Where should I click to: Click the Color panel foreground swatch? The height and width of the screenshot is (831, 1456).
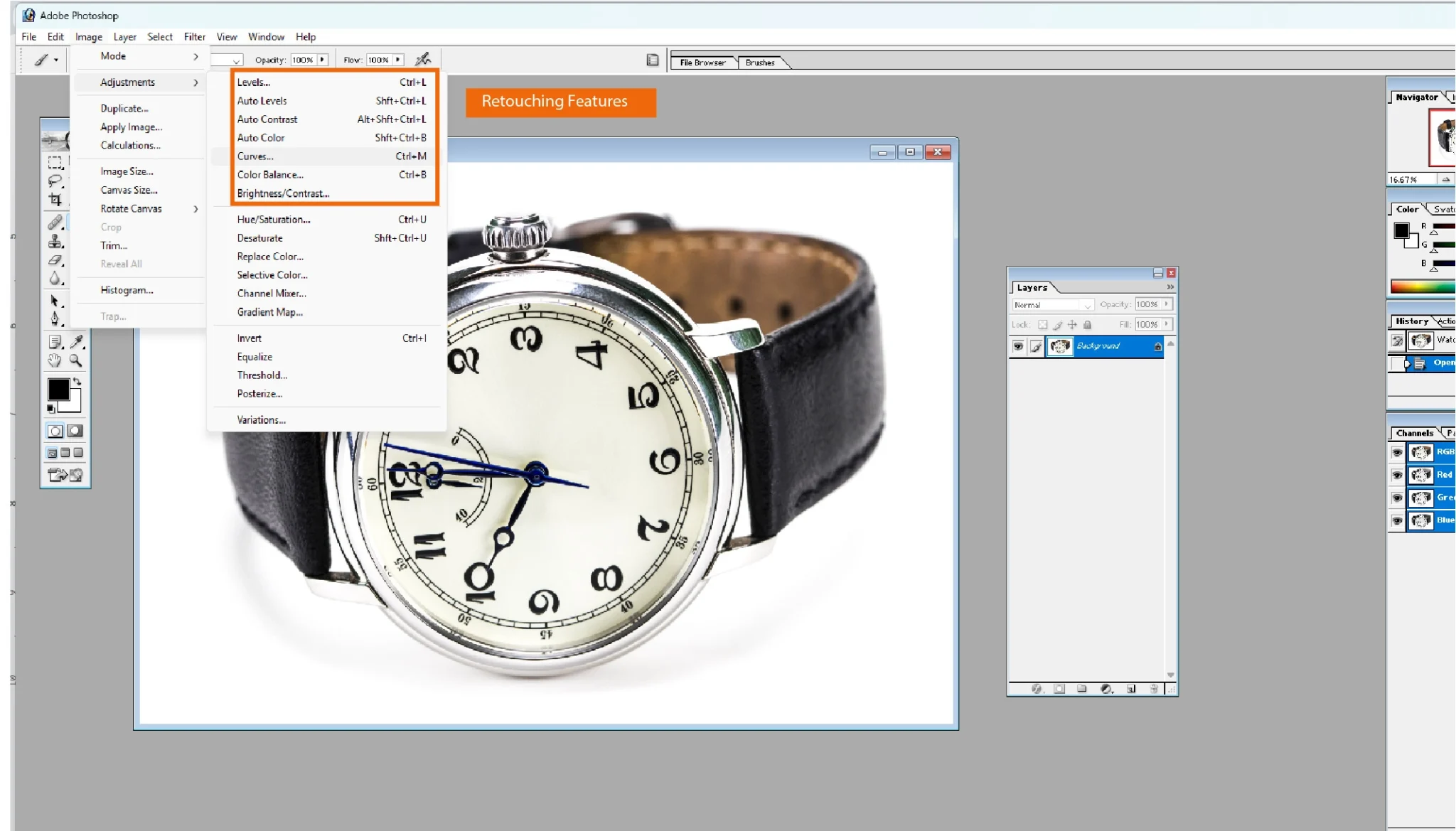1401,230
